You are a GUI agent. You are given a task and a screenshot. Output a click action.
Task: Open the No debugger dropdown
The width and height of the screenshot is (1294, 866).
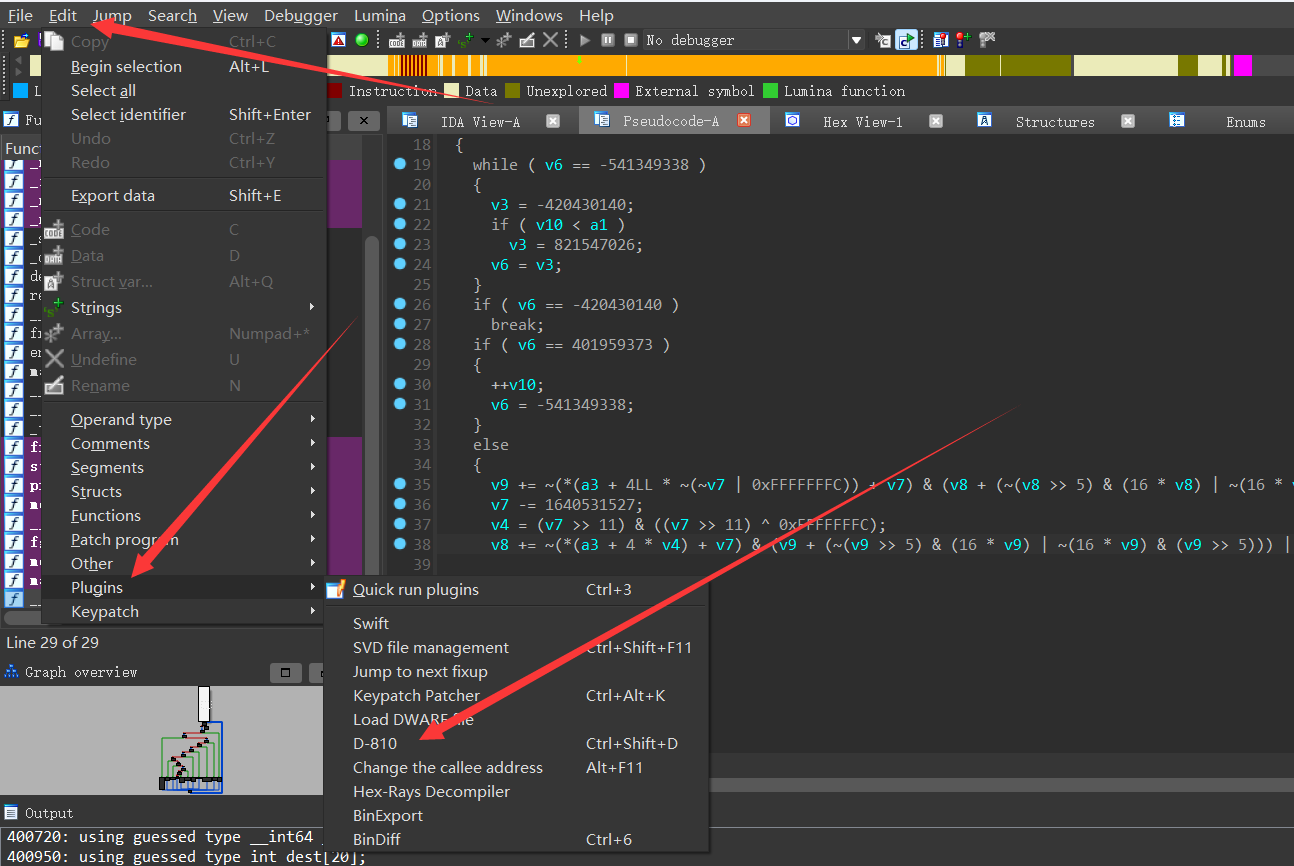(856, 40)
